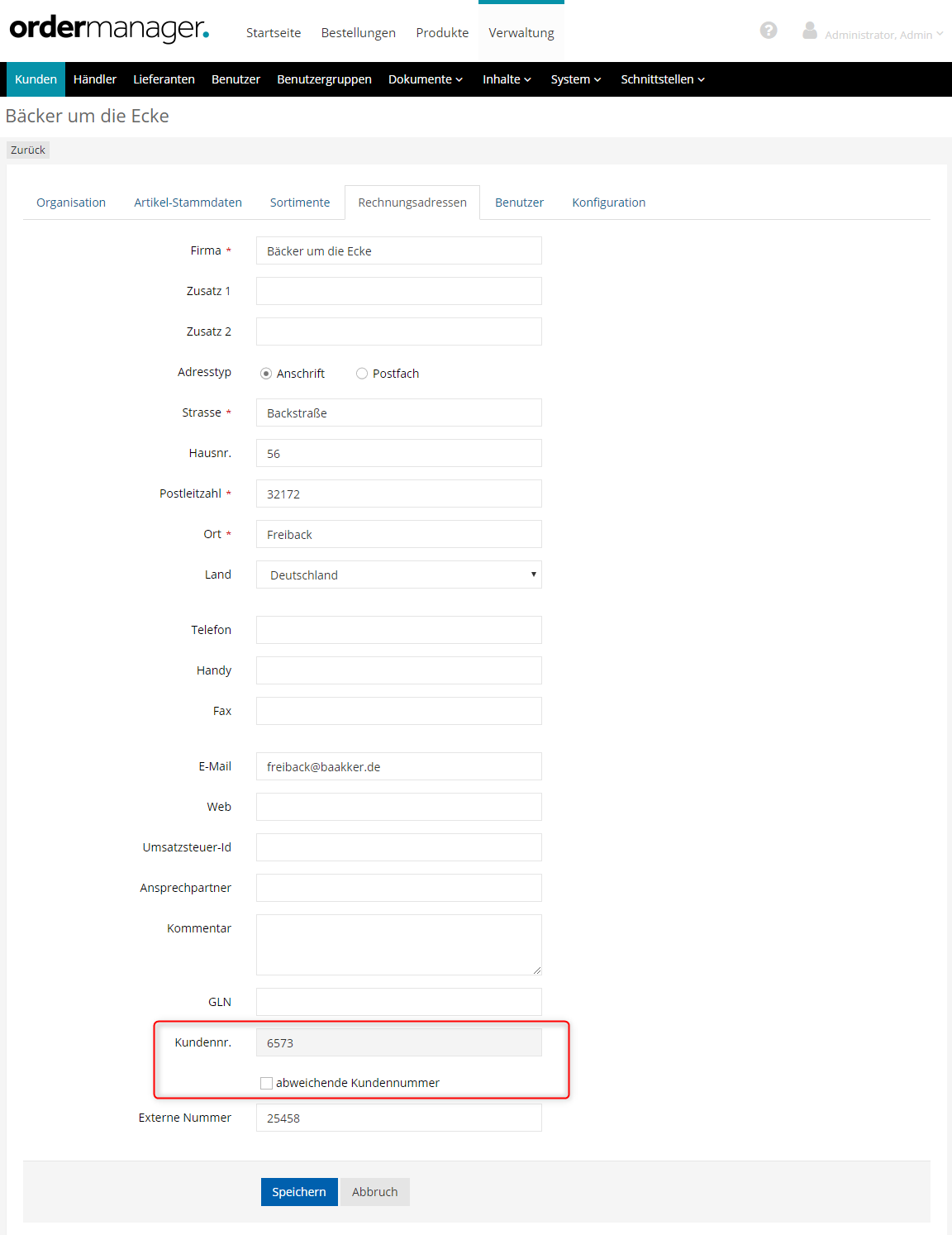The height and width of the screenshot is (1235, 952).
Task: Expand the Inhalte menu
Action: pos(507,79)
